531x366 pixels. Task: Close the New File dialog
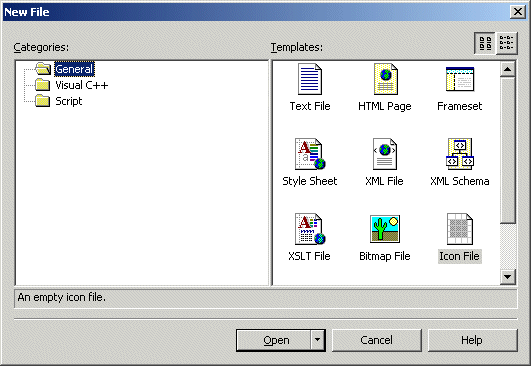517,12
